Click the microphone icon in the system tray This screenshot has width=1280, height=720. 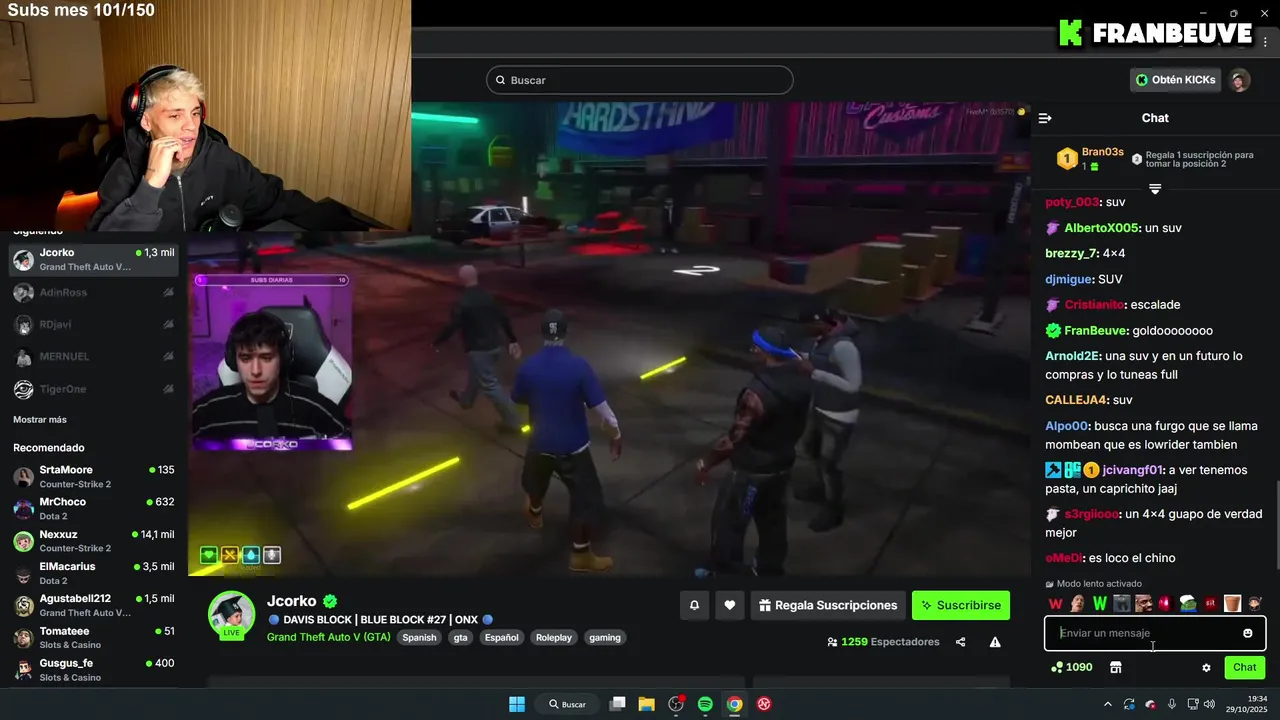1172,704
